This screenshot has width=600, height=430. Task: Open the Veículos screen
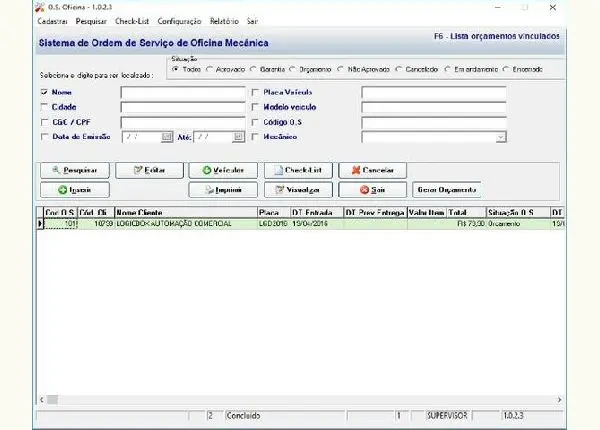point(223,170)
